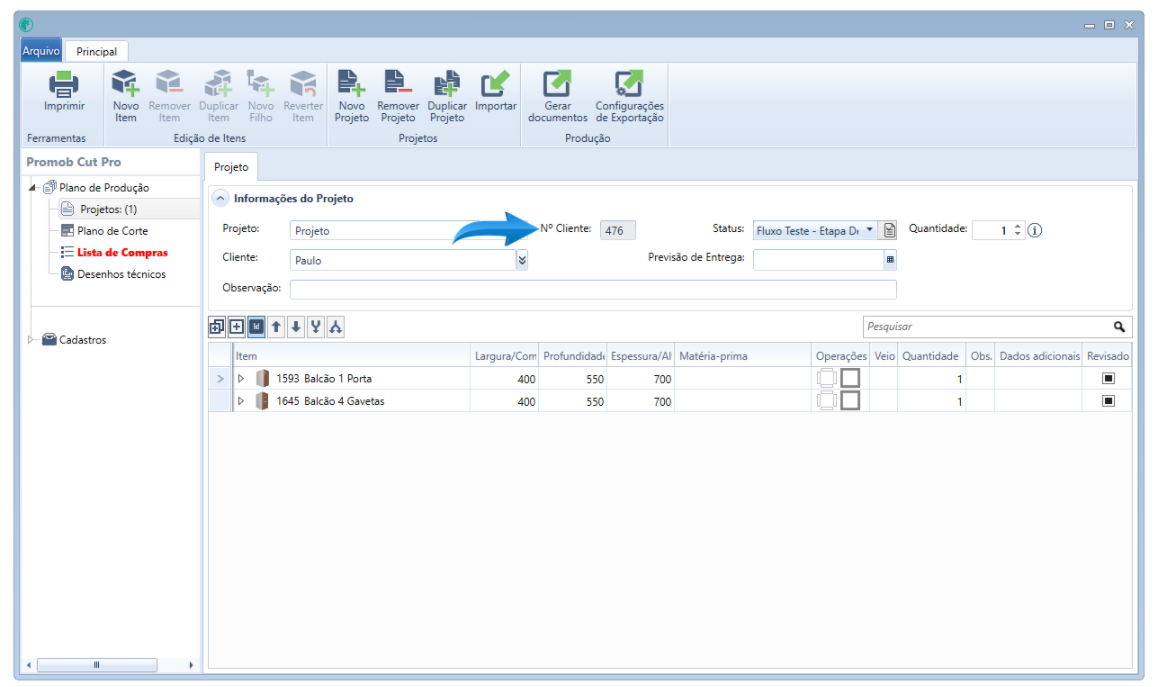The image size is (1161, 687).
Task: Click the Imprimir printer icon
Action: [x=64, y=84]
